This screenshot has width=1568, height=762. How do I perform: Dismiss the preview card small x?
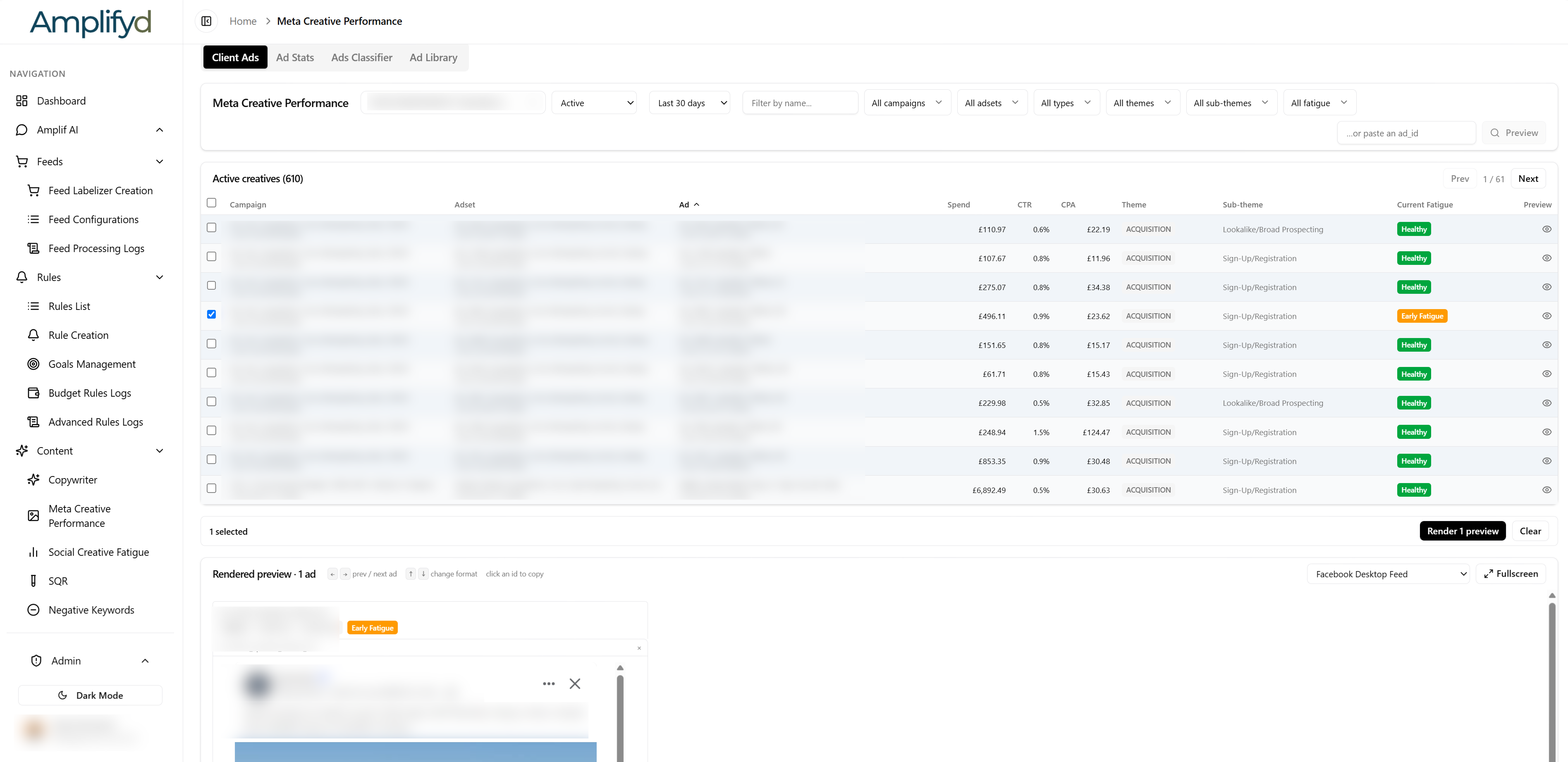coord(639,648)
